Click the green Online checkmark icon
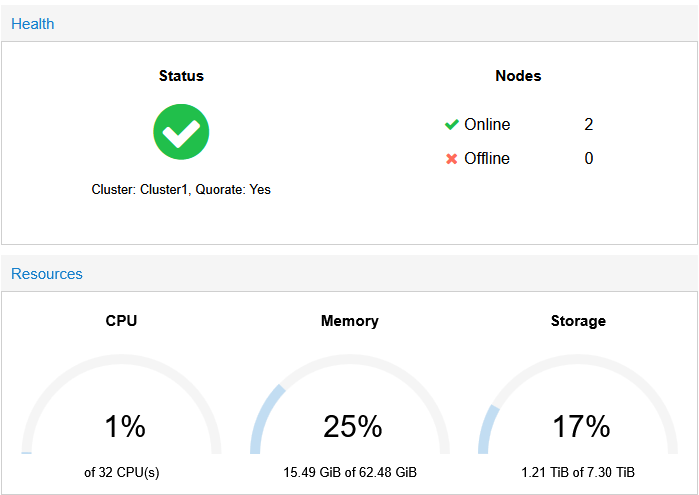699x495 pixels. pos(451,125)
